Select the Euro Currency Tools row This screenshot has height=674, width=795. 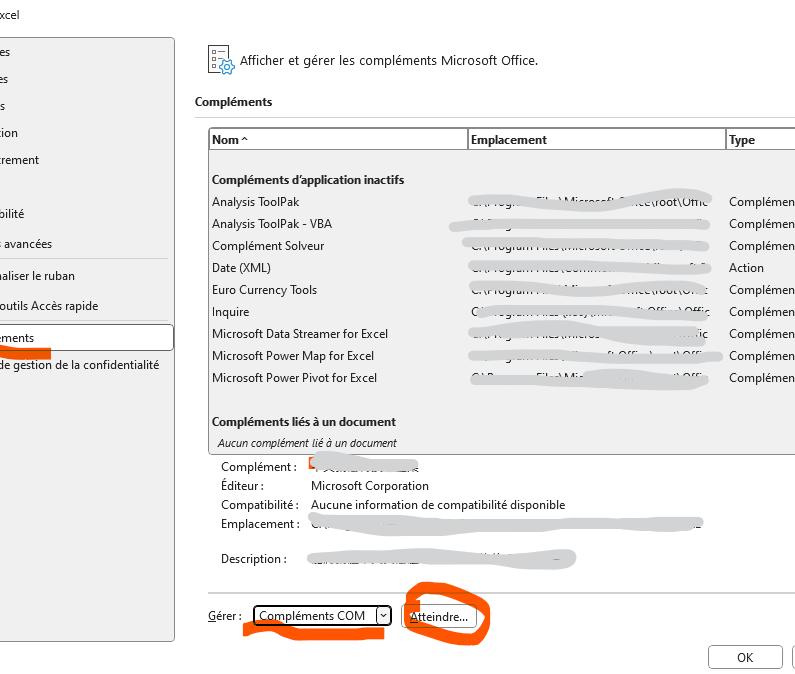pyautogui.click(x=502, y=290)
